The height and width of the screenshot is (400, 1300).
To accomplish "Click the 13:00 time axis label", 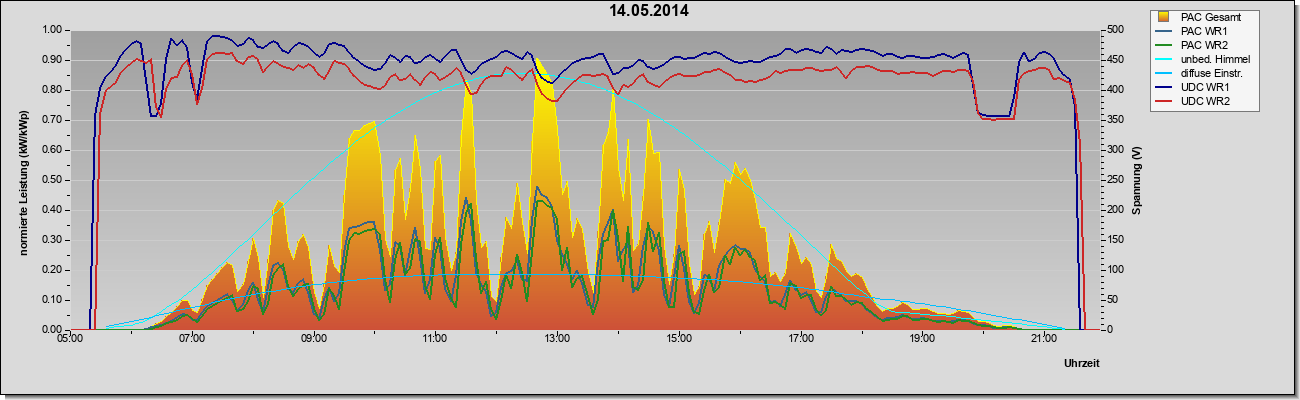I will [x=557, y=340].
